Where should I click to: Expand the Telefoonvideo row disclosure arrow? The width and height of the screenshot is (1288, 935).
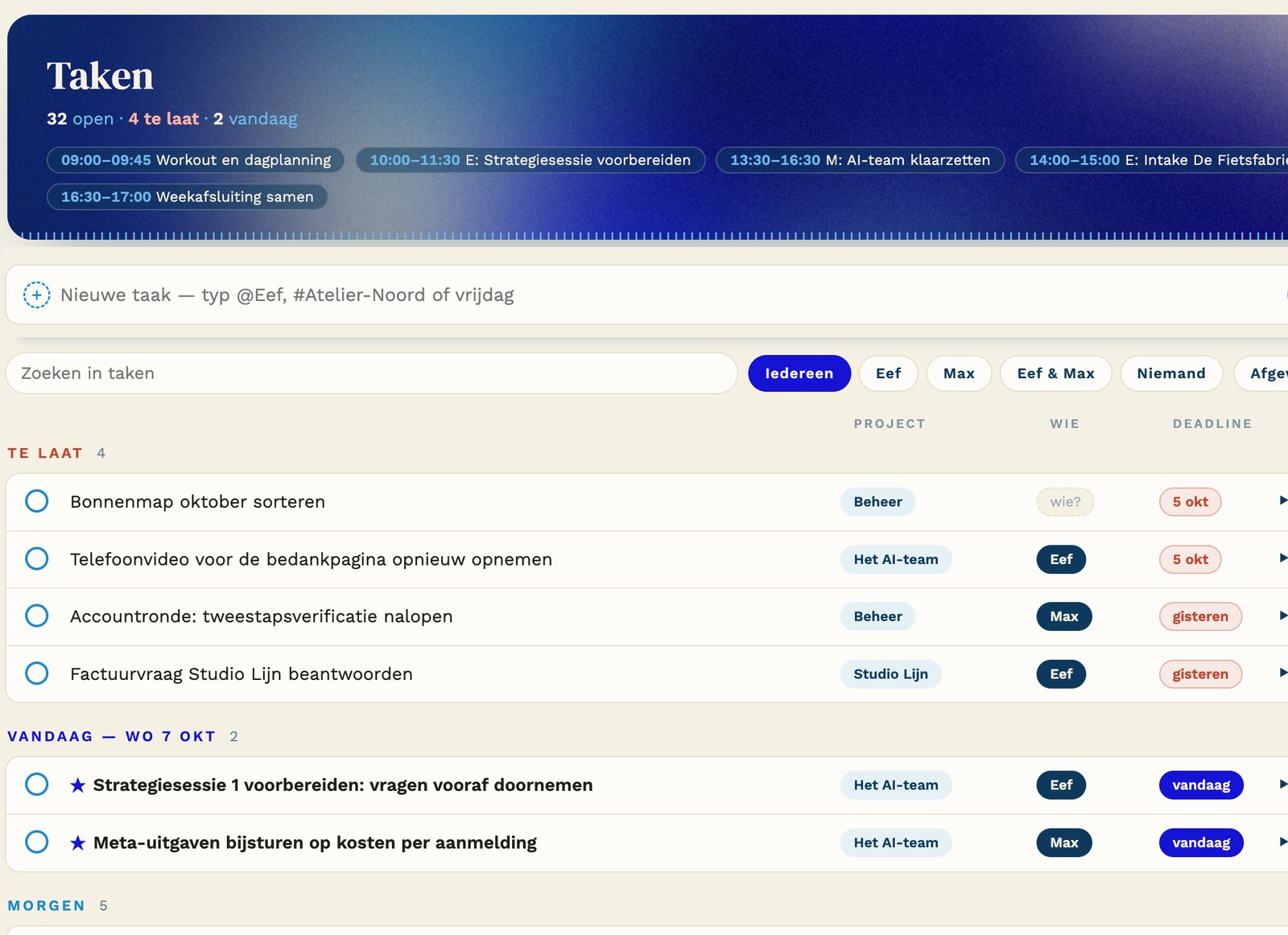[1282, 558]
